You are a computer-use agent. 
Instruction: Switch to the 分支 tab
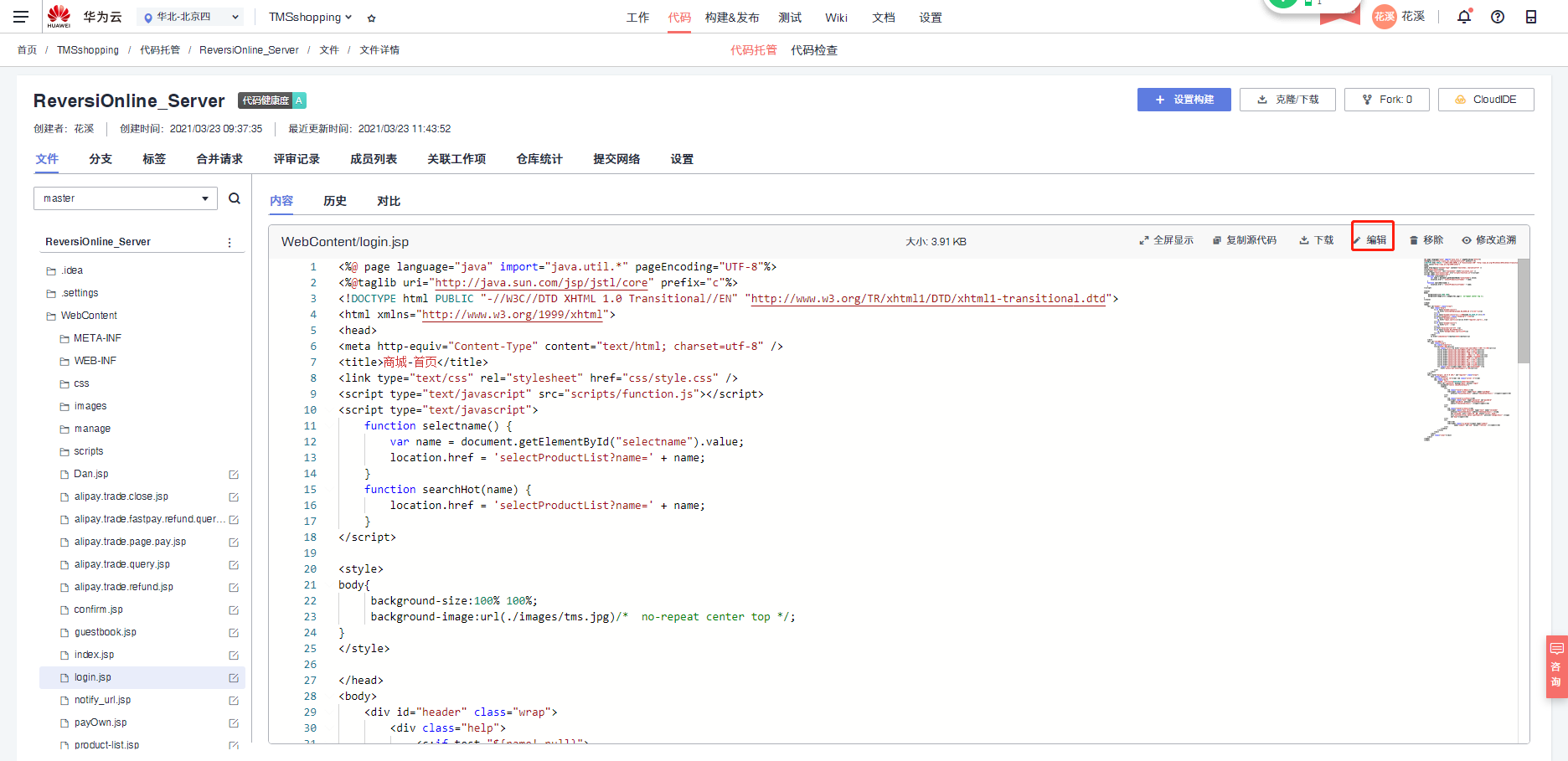[101, 159]
